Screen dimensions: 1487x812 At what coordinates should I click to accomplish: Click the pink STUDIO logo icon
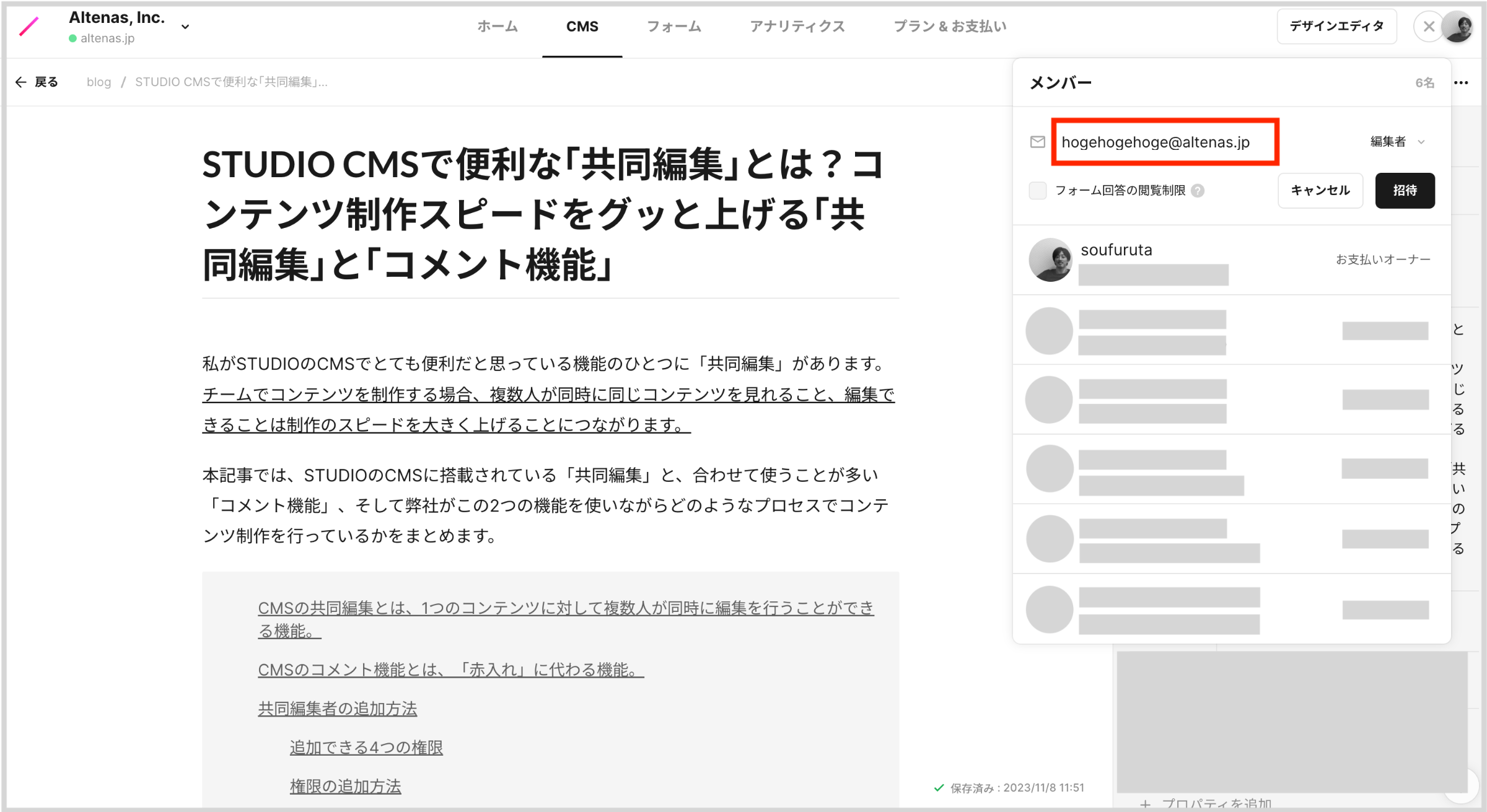coord(29,27)
